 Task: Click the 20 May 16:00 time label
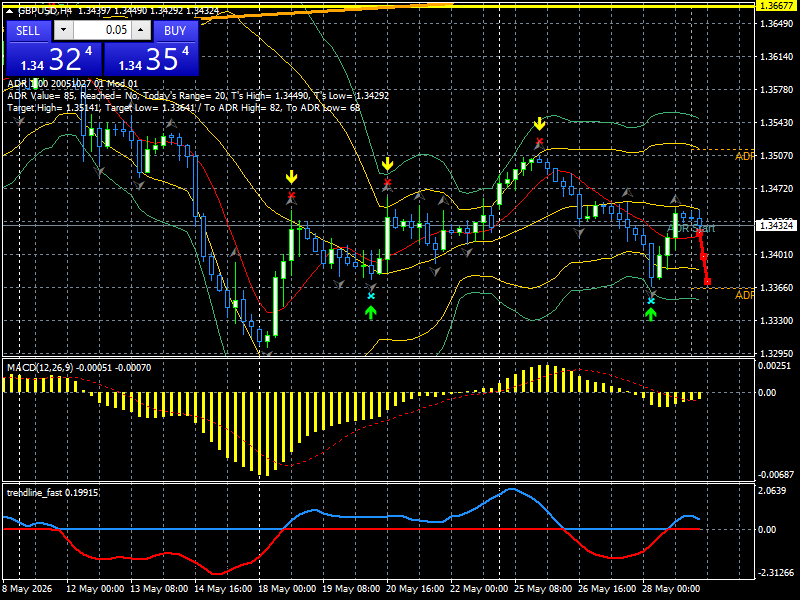(x=415, y=588)
